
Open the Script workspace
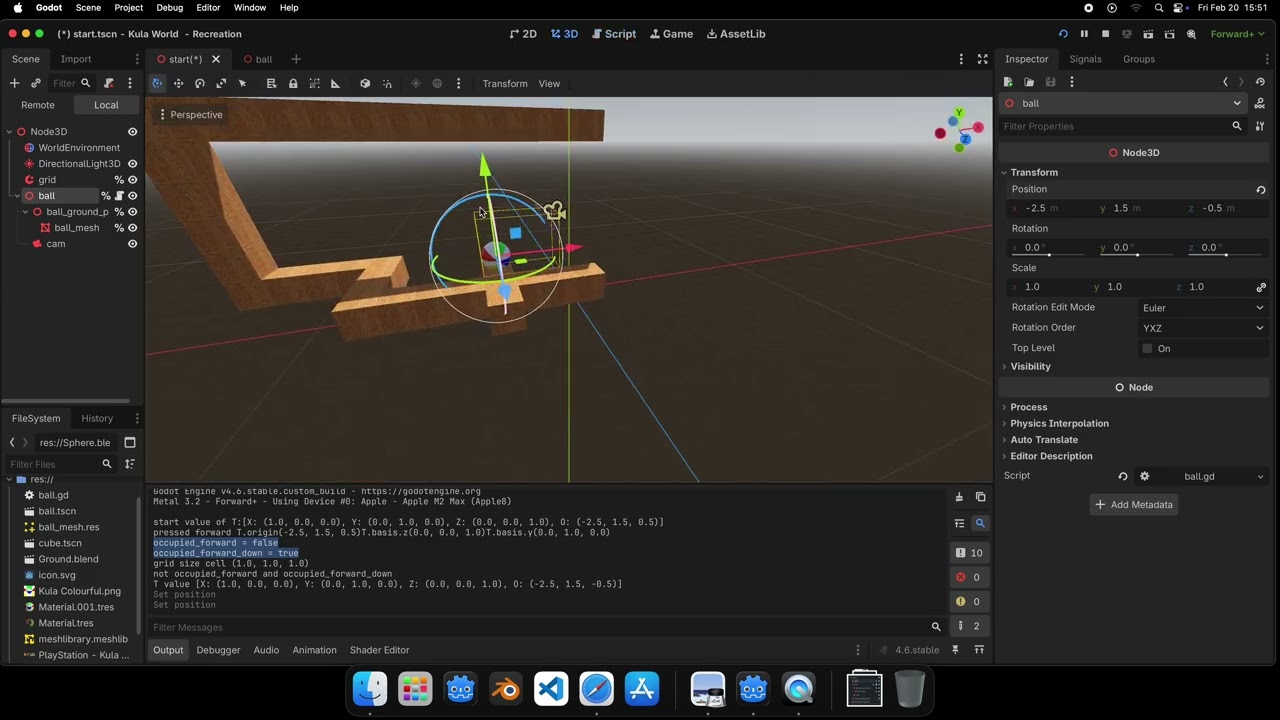coord(613,34)
